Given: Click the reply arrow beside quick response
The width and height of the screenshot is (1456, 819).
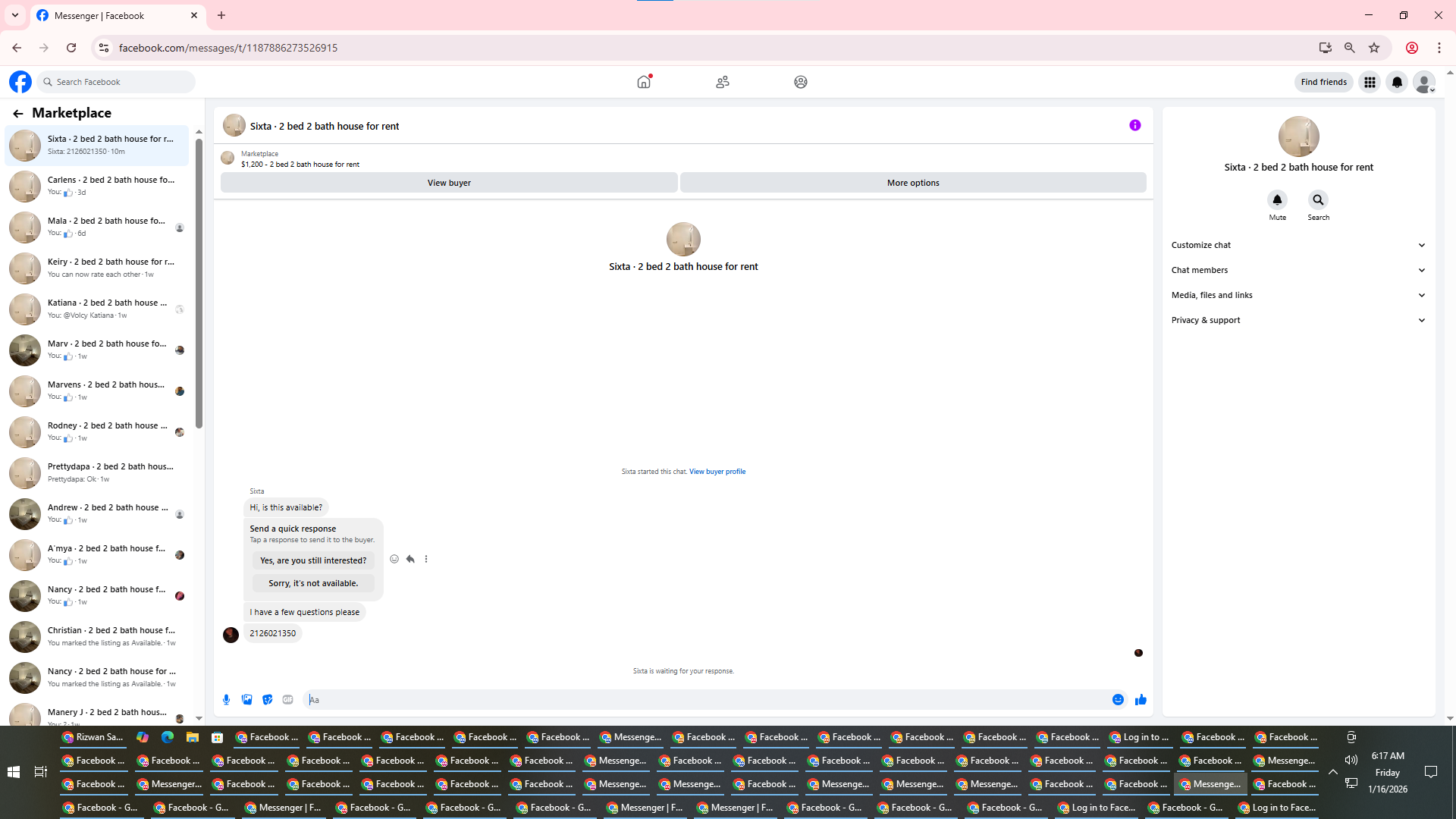Looking at the screenshot, I should (410, 559).
